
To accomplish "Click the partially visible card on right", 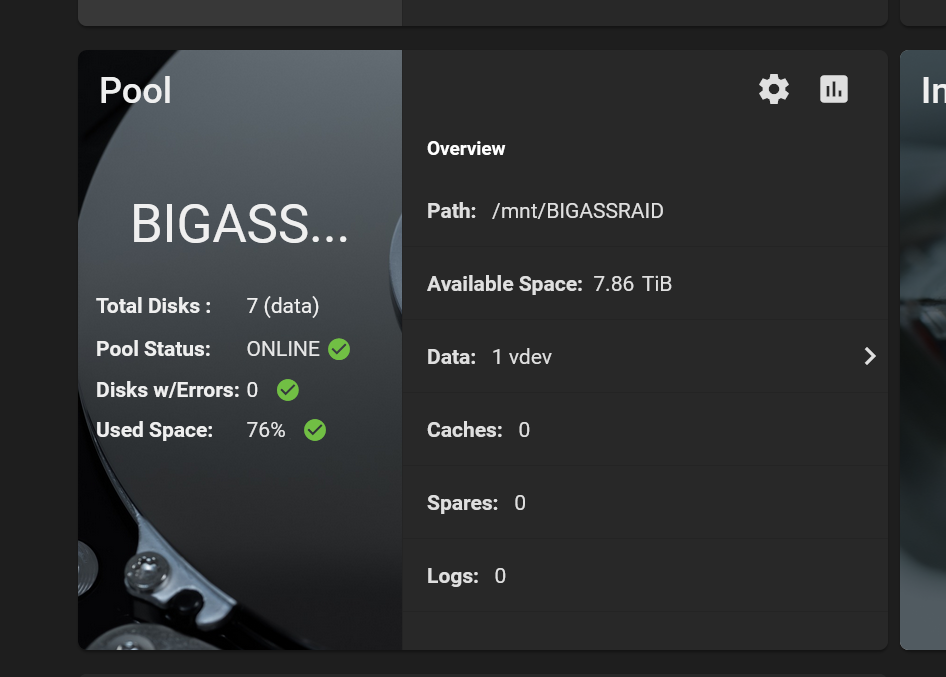I will click(x=923, y=350).
